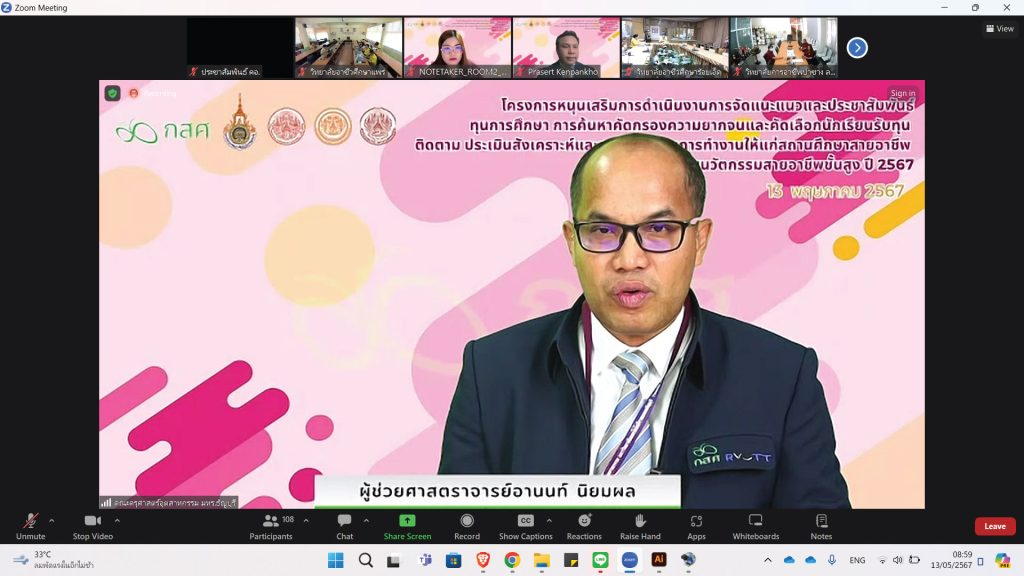Click the Recording indicator
This screenshot has height=576, width=1024.
click(152, 93)
